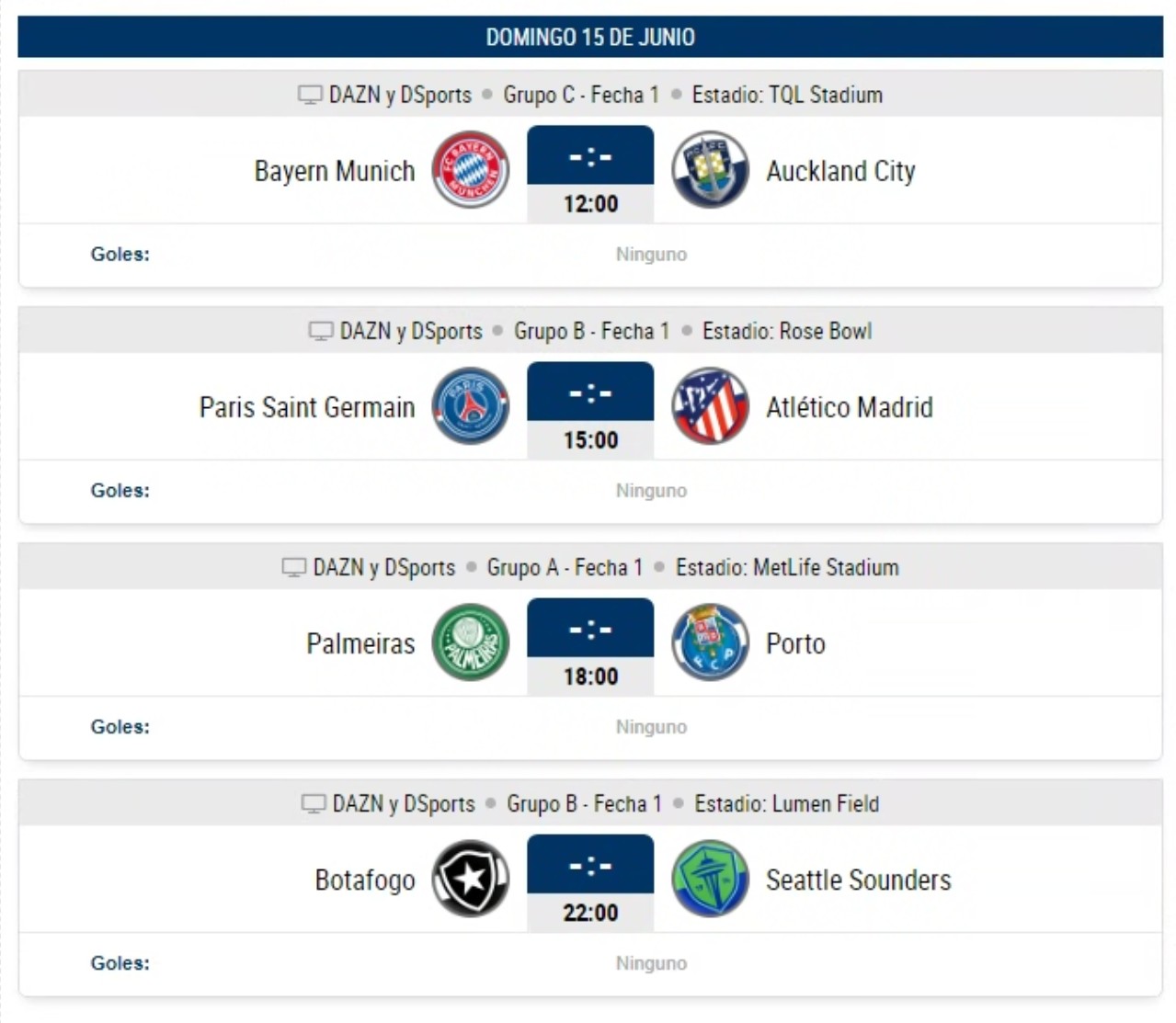Click the 12:00 match score box

590,174
